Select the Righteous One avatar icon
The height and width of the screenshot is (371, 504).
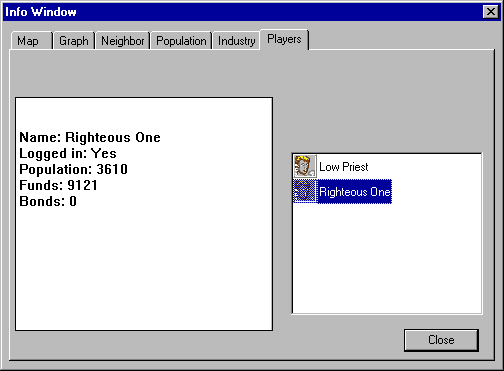point(305,191)
